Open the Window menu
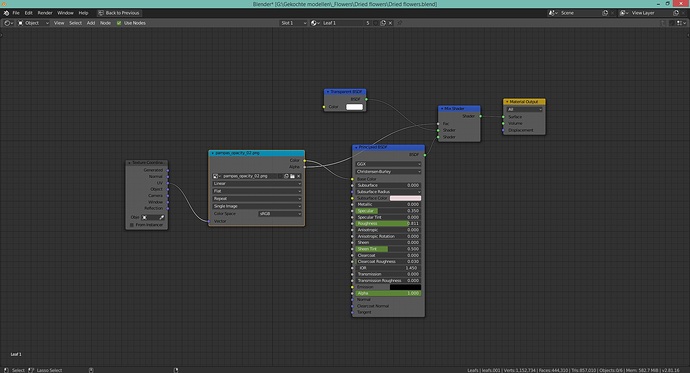Screen dimensions: 690x373 [65, 13]
